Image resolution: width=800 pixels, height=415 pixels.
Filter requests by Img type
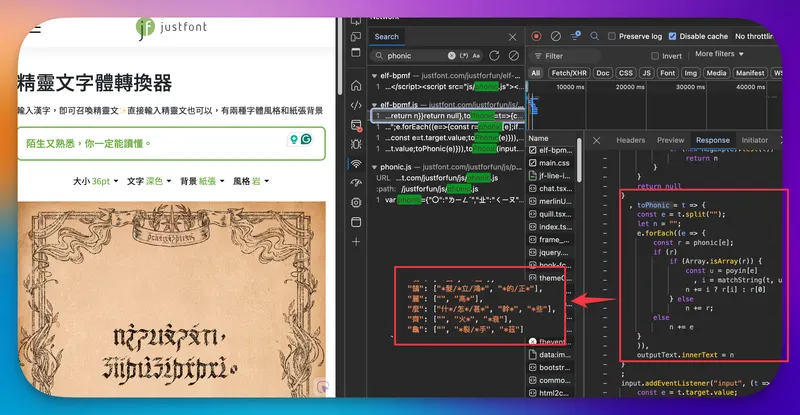click(690, 73)
